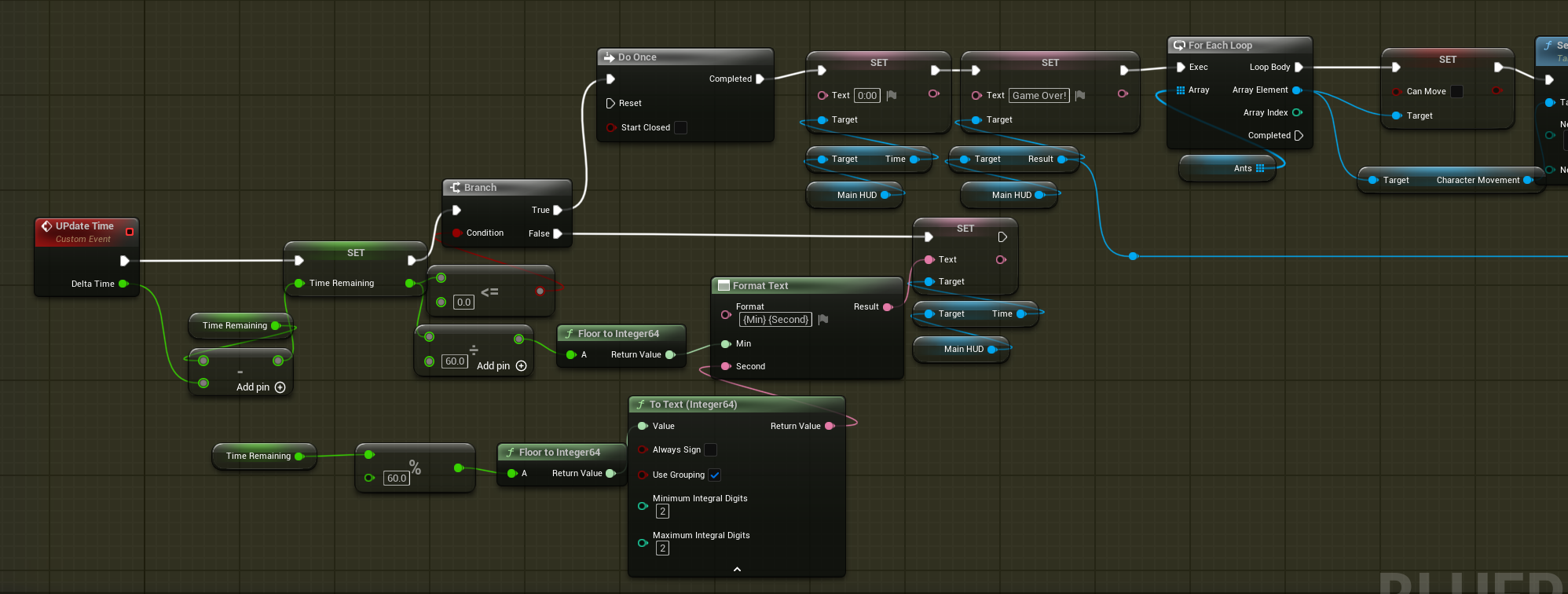Viewport: 1568px width, 594px height.
Task: Click the Format Text Second input pin
Action: pos(726,366)
